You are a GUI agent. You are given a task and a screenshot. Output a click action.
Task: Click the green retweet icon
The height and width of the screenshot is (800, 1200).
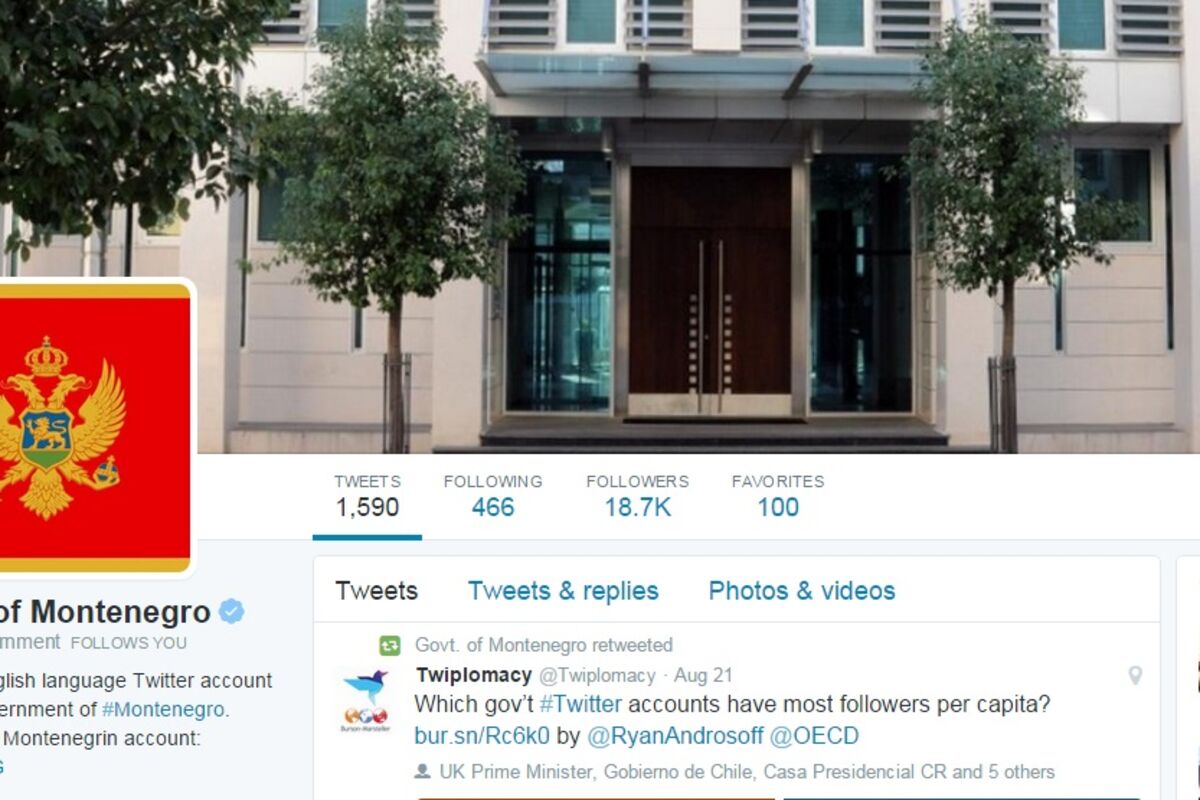point(389,645)
